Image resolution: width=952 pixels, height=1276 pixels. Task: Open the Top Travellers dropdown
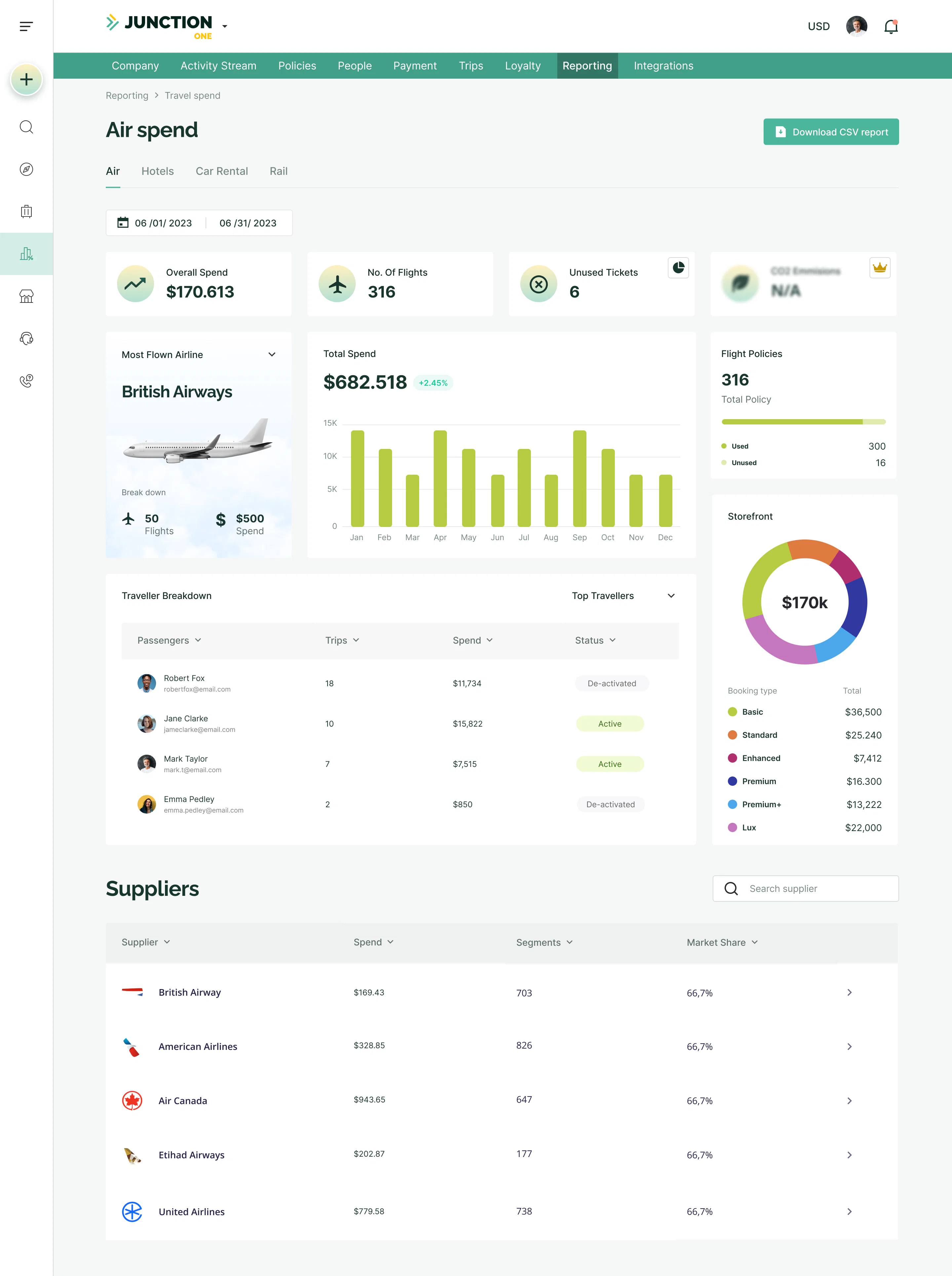(671, 596)
